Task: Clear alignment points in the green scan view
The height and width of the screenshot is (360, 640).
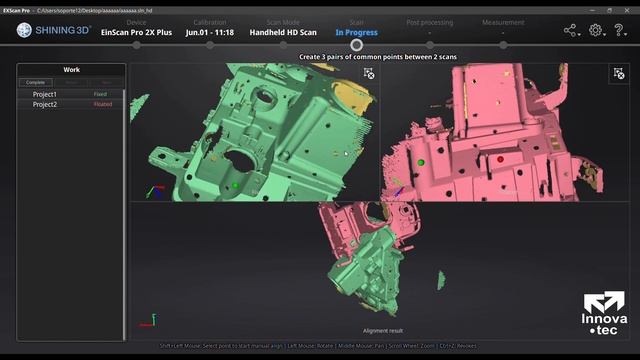Action: pyautogui.click(x=369, y=73)
